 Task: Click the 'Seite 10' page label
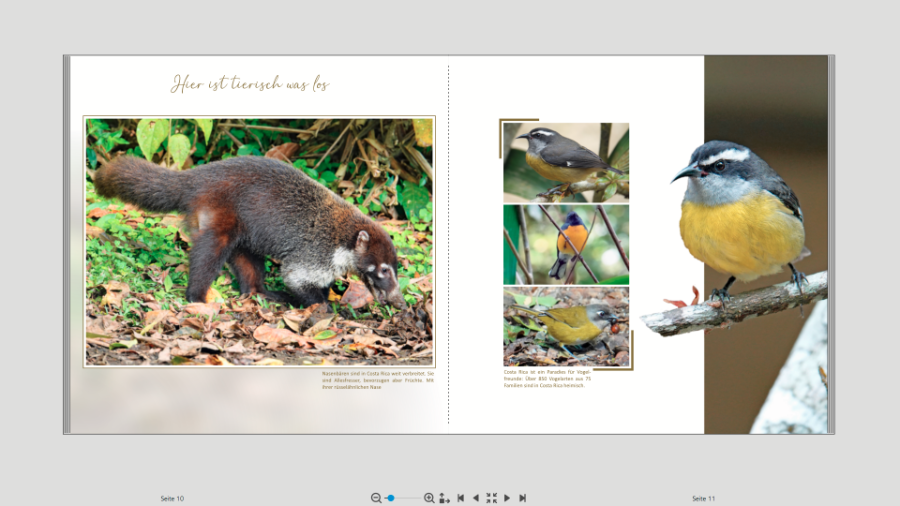coord(172,498)
